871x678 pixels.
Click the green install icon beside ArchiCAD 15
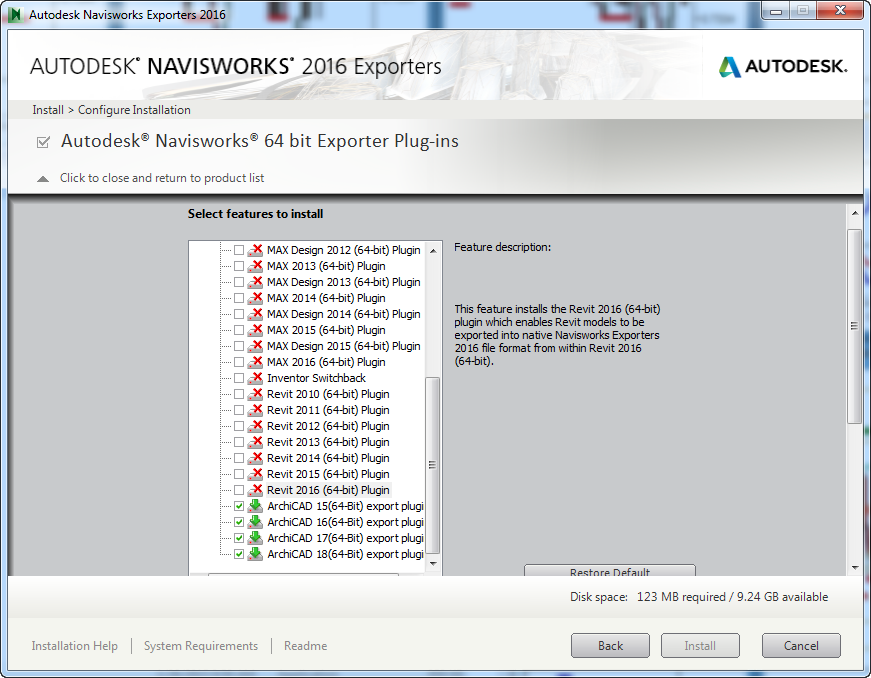tap(255, 506)
